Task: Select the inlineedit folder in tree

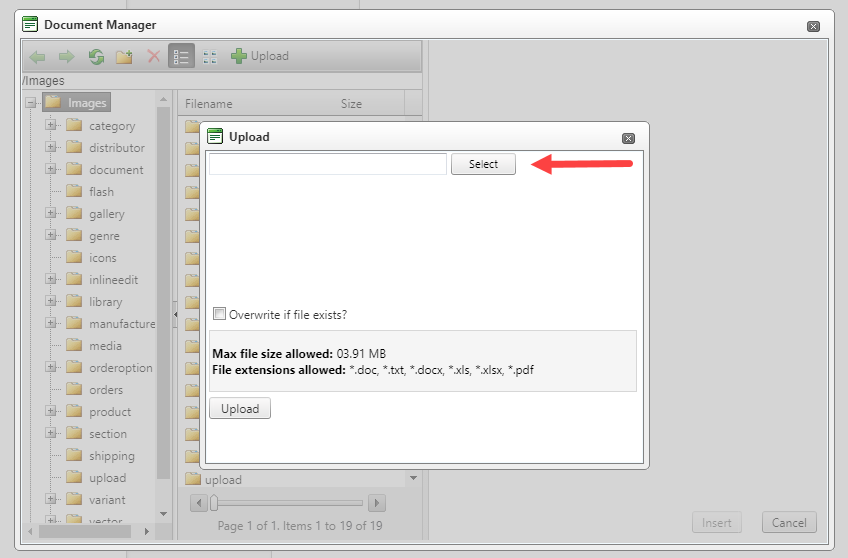Action: pos(102,280)
